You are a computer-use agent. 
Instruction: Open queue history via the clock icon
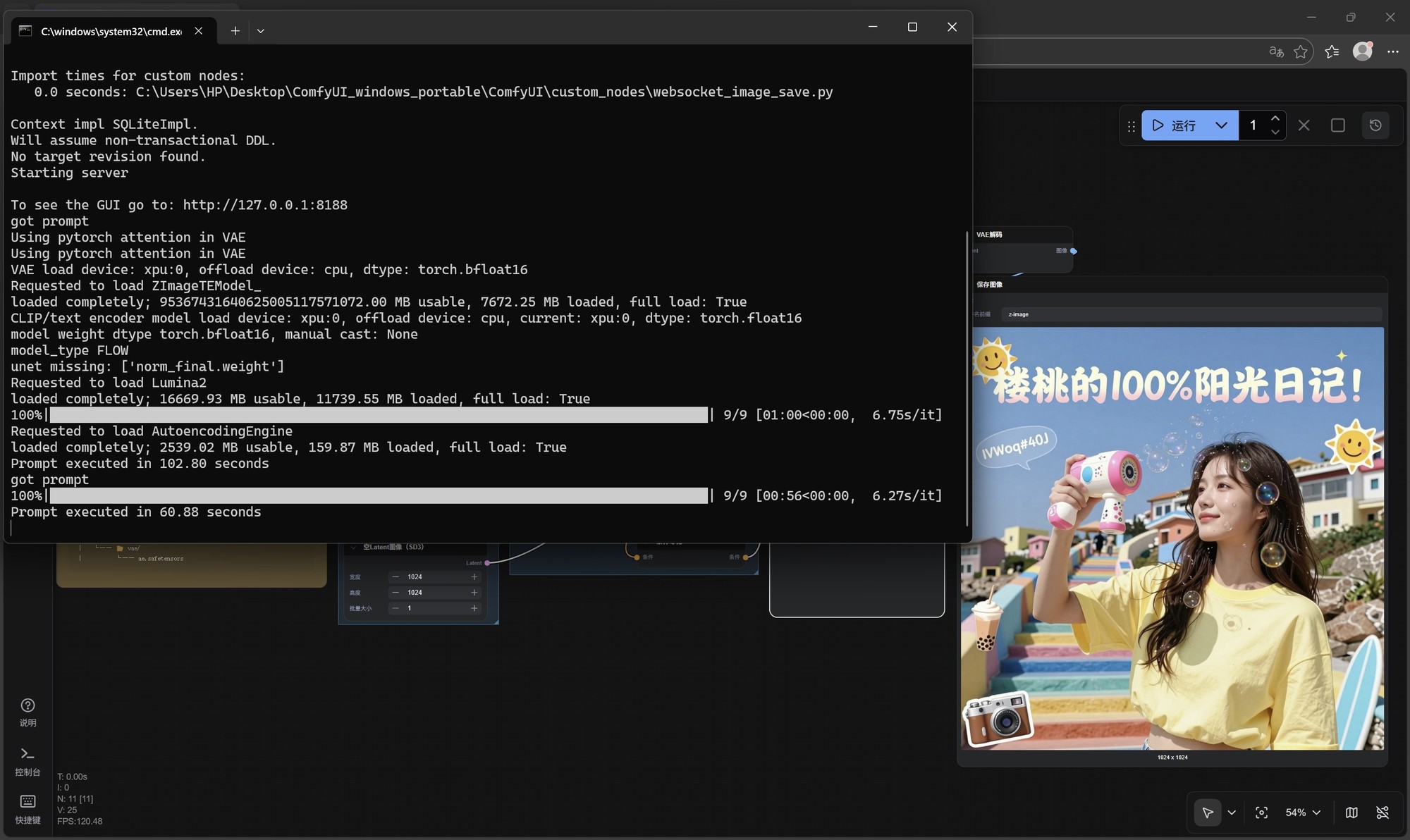pos(1375,125)
